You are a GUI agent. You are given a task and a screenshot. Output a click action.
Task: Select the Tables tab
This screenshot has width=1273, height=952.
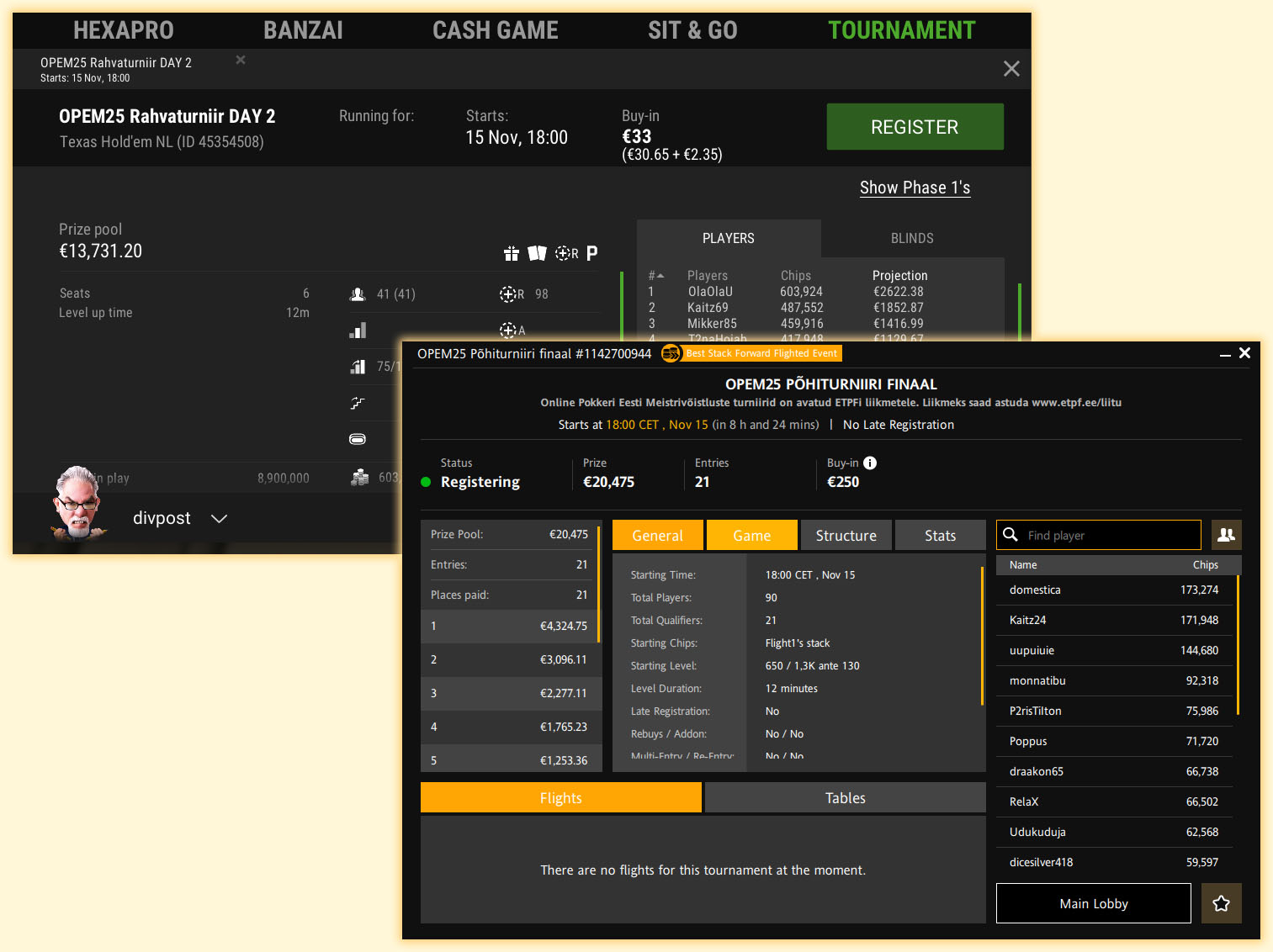click(845, 798)
